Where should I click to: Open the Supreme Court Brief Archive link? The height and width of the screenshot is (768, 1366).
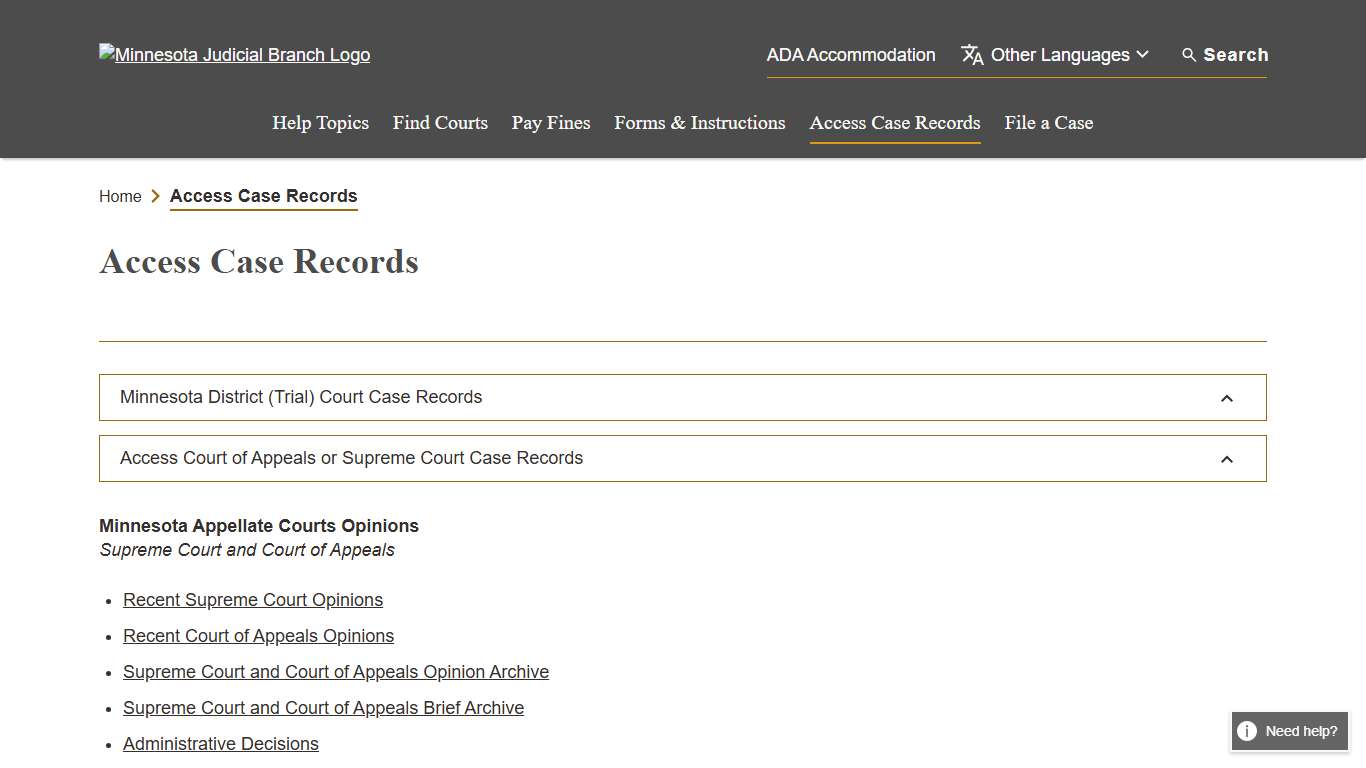point(323,707)
